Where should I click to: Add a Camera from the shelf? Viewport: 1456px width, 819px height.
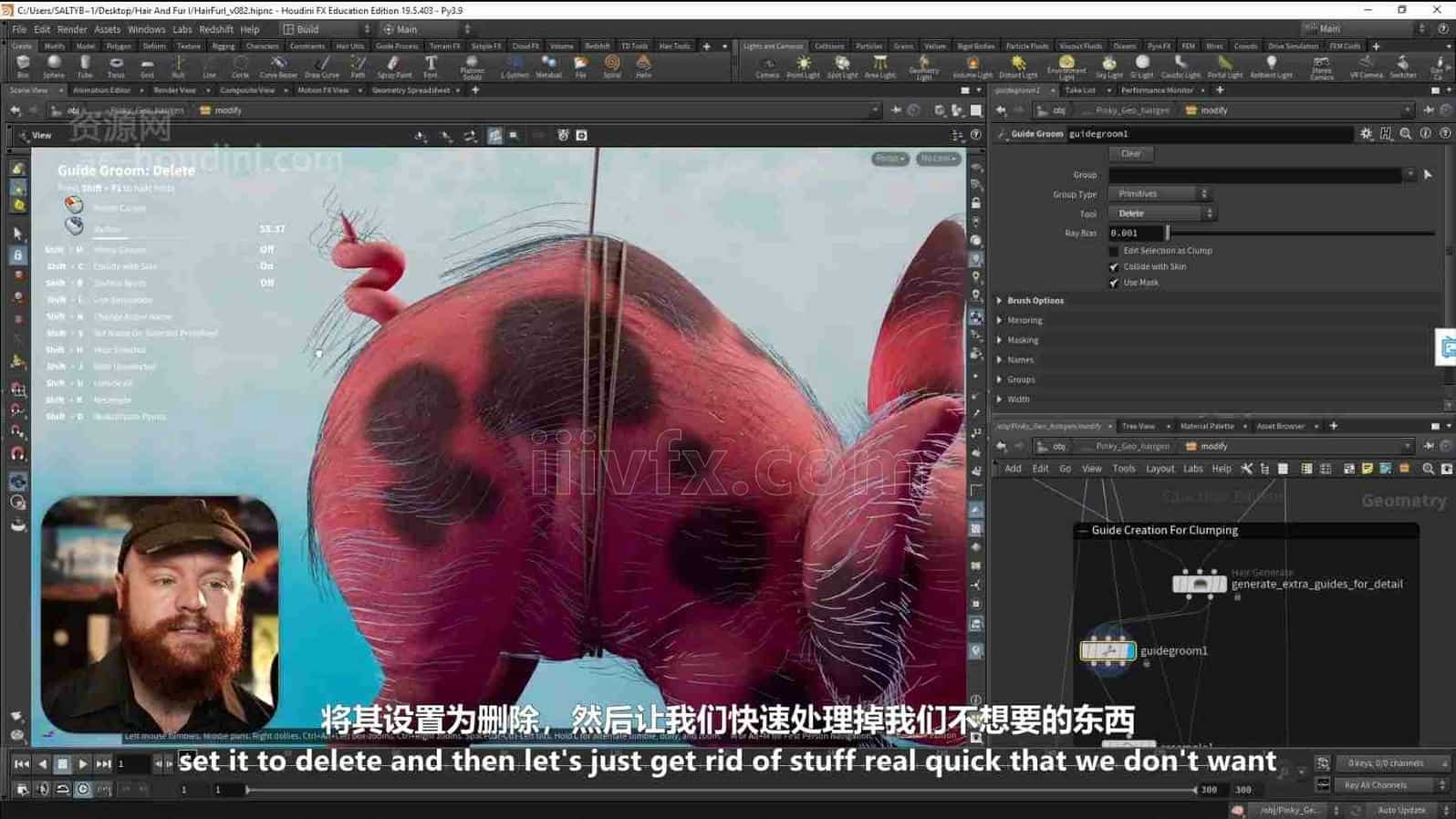point(767,67)
